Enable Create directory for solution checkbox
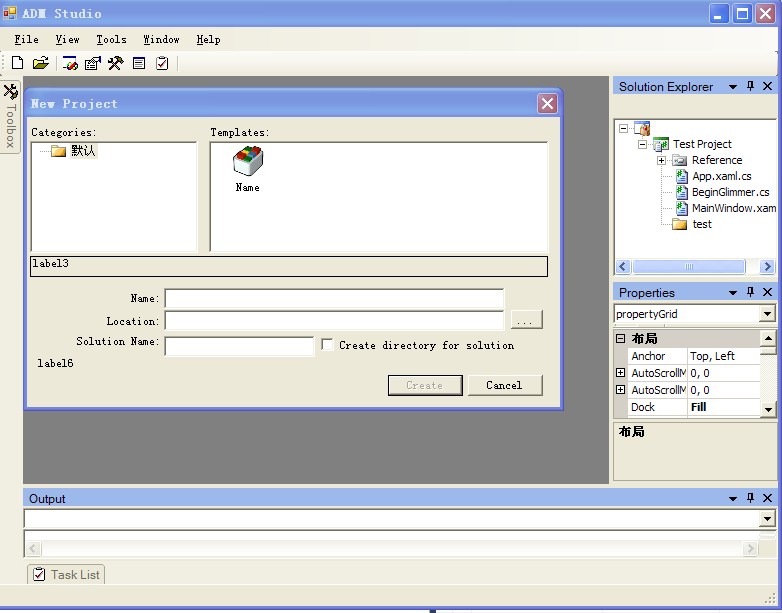The height and width of the screenshot is (613, 782). point(327,345)
